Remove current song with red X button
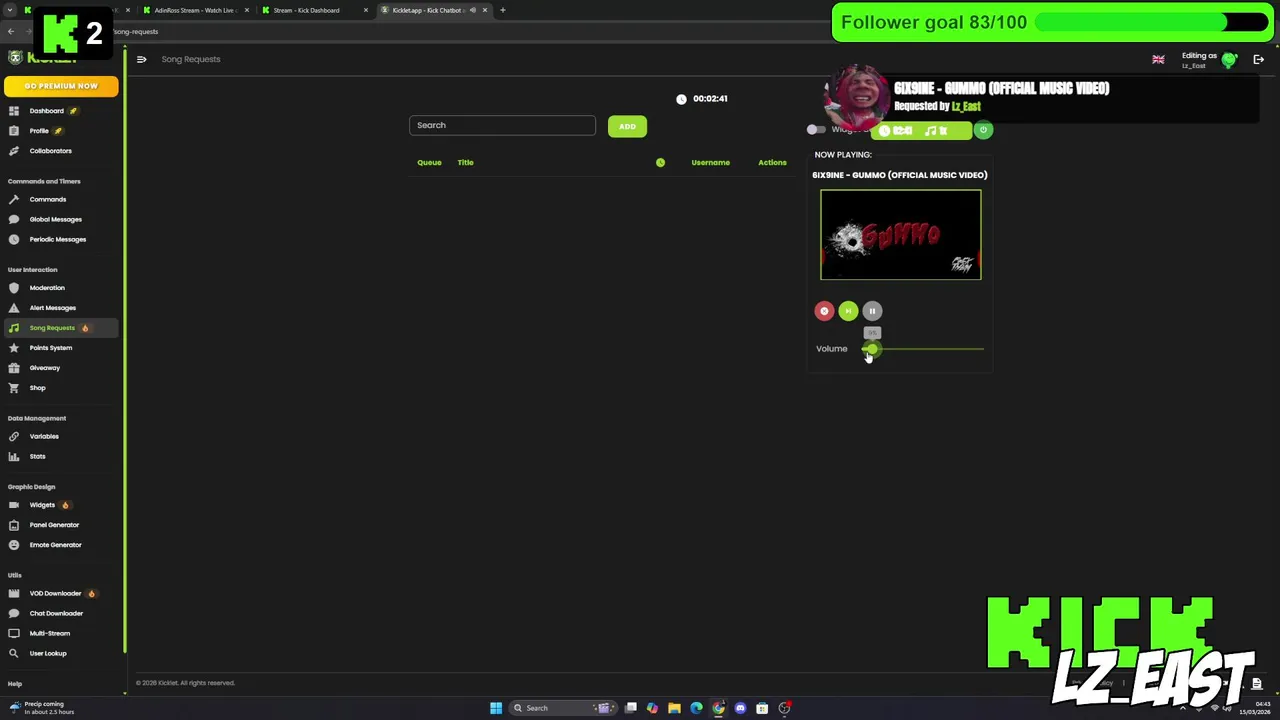1280x720 pixels. pyautogui.click(x=824, y=311)
